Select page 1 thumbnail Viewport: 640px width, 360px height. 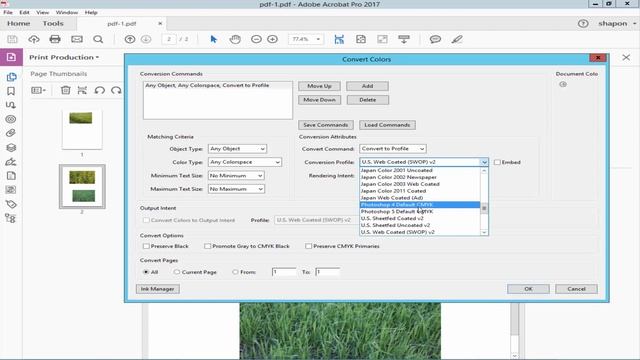(82, 129)
